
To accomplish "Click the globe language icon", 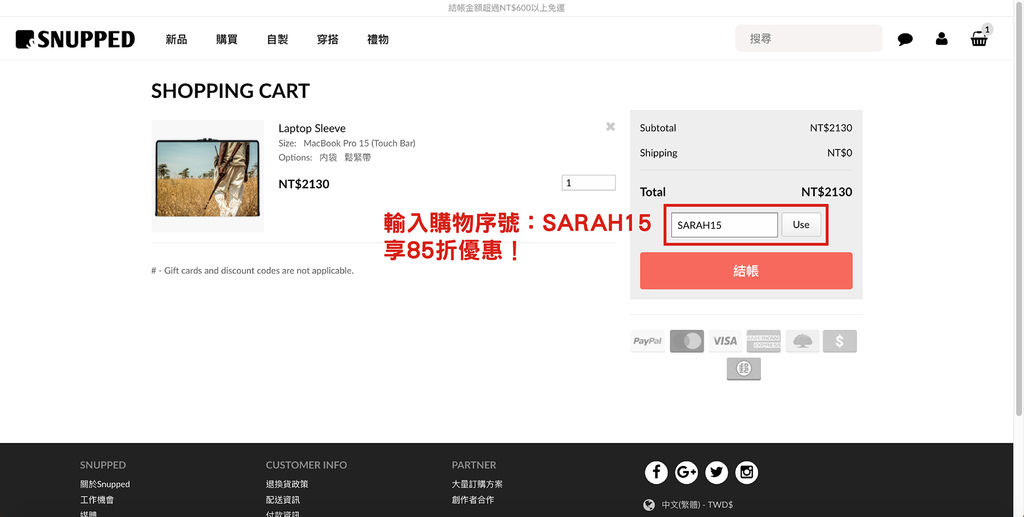I will 649,505.
